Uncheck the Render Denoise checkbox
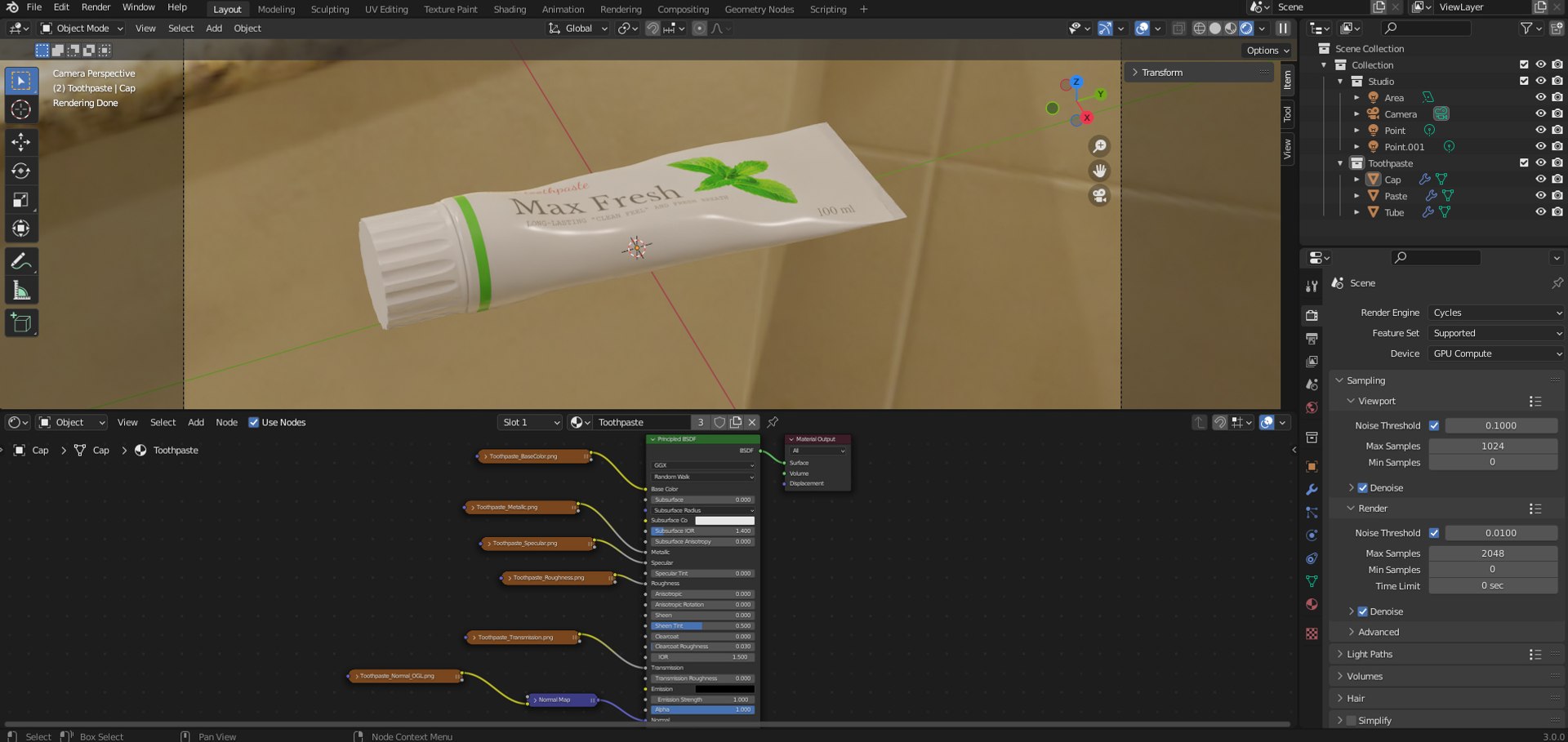Viewport: 1568px width, 742px height. click(1362, 611)
